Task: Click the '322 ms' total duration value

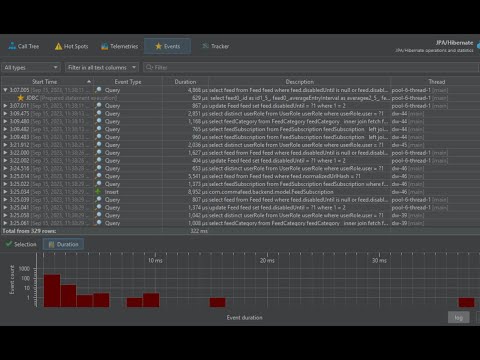Action: pyautogui.click(x=199, y=231)
